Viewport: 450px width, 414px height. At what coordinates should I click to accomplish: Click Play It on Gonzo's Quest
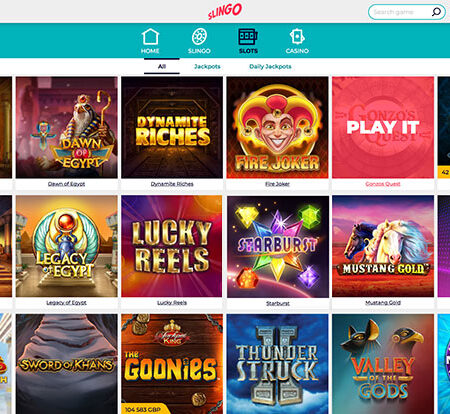383,127
